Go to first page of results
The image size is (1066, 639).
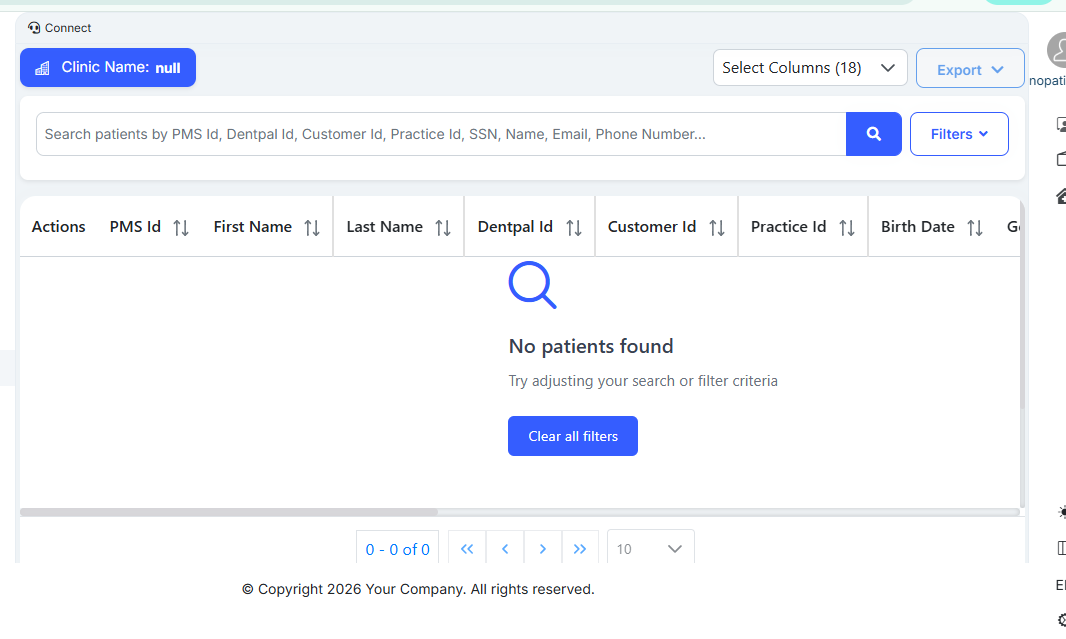click(467, 549)
